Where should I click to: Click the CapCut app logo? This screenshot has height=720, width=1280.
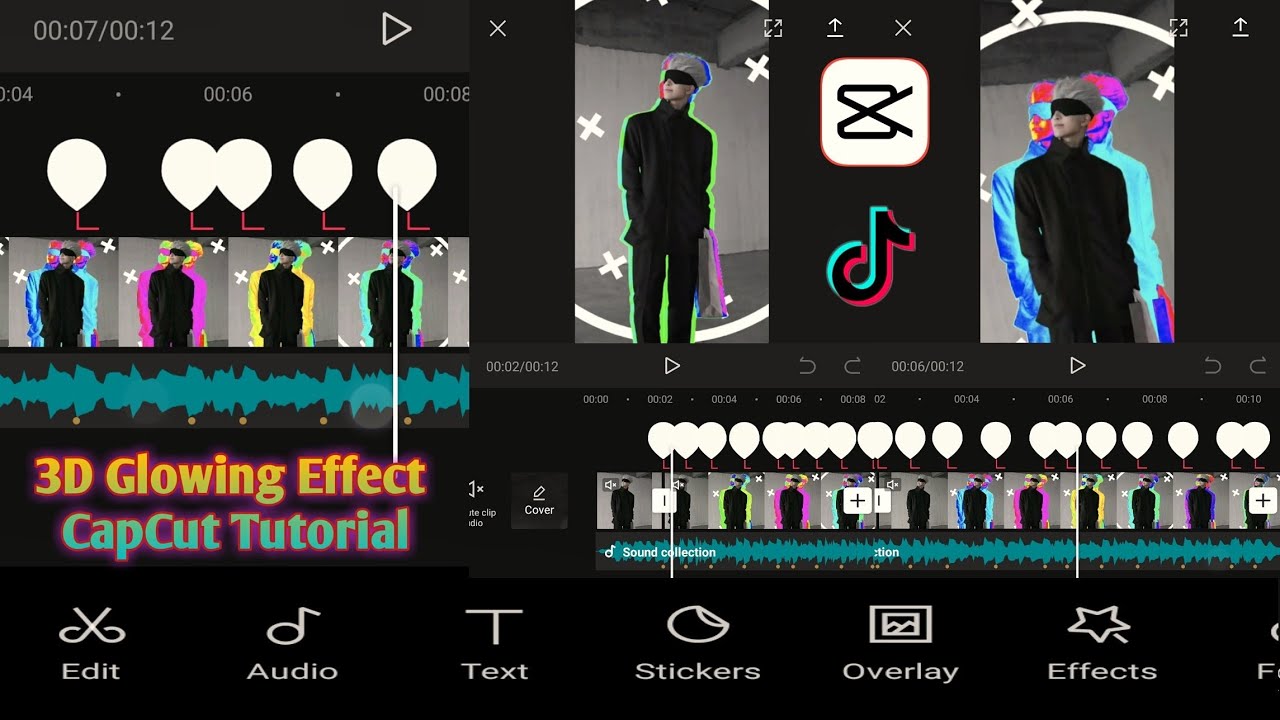[875, 112]
